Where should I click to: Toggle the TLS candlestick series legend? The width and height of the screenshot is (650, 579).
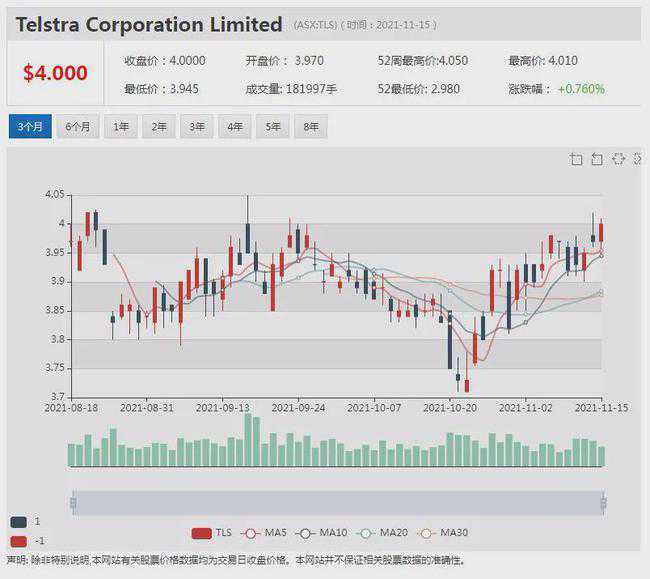pos(211,533)
